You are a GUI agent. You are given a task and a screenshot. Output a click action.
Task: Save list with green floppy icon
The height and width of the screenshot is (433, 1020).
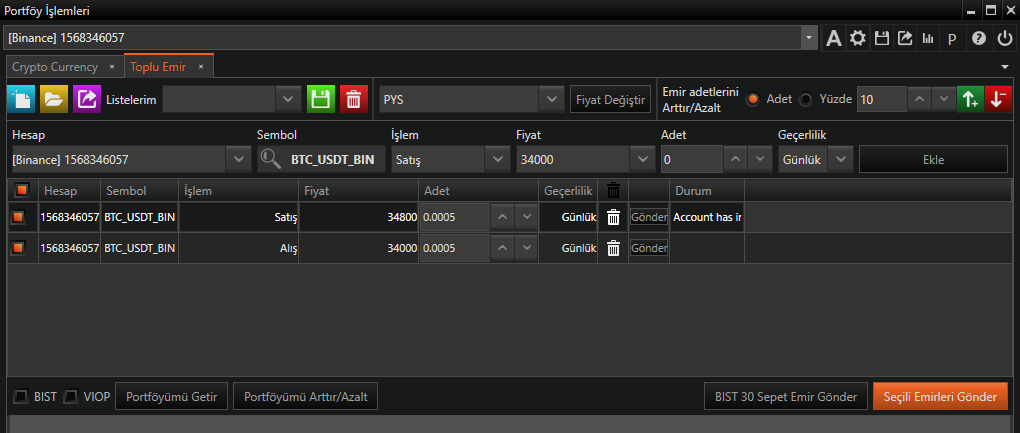pos(320,99)
